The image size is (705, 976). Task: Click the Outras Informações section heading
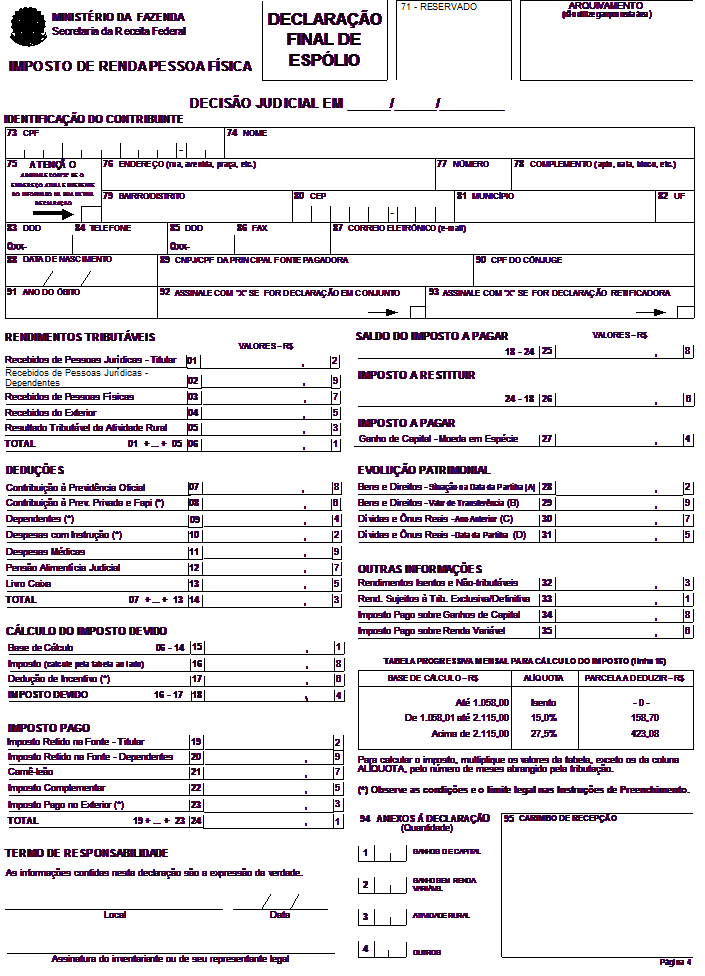tap(413, 567)
